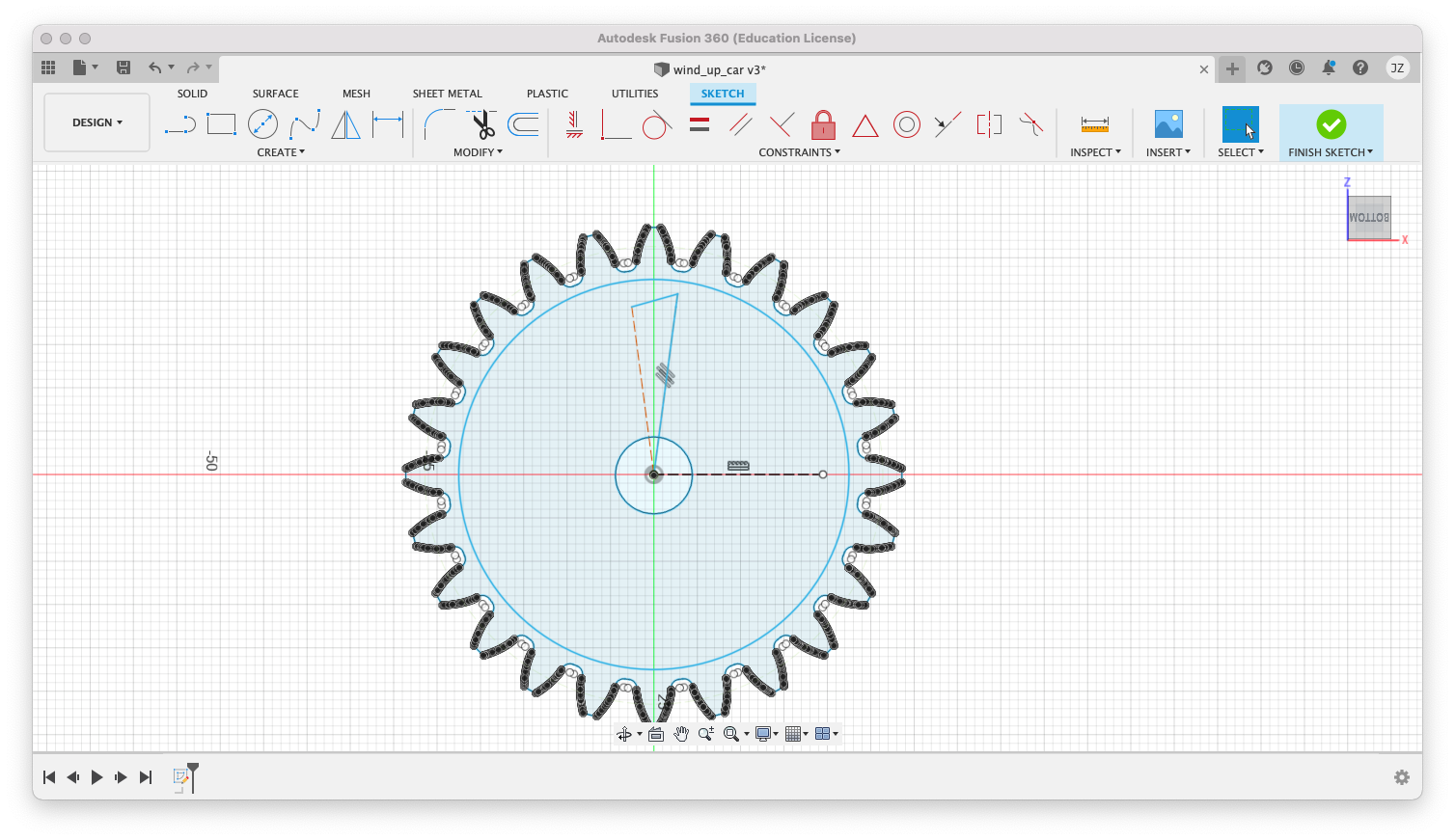Switch to the MESH tab

pyautogui.click(x=356, y=94)
